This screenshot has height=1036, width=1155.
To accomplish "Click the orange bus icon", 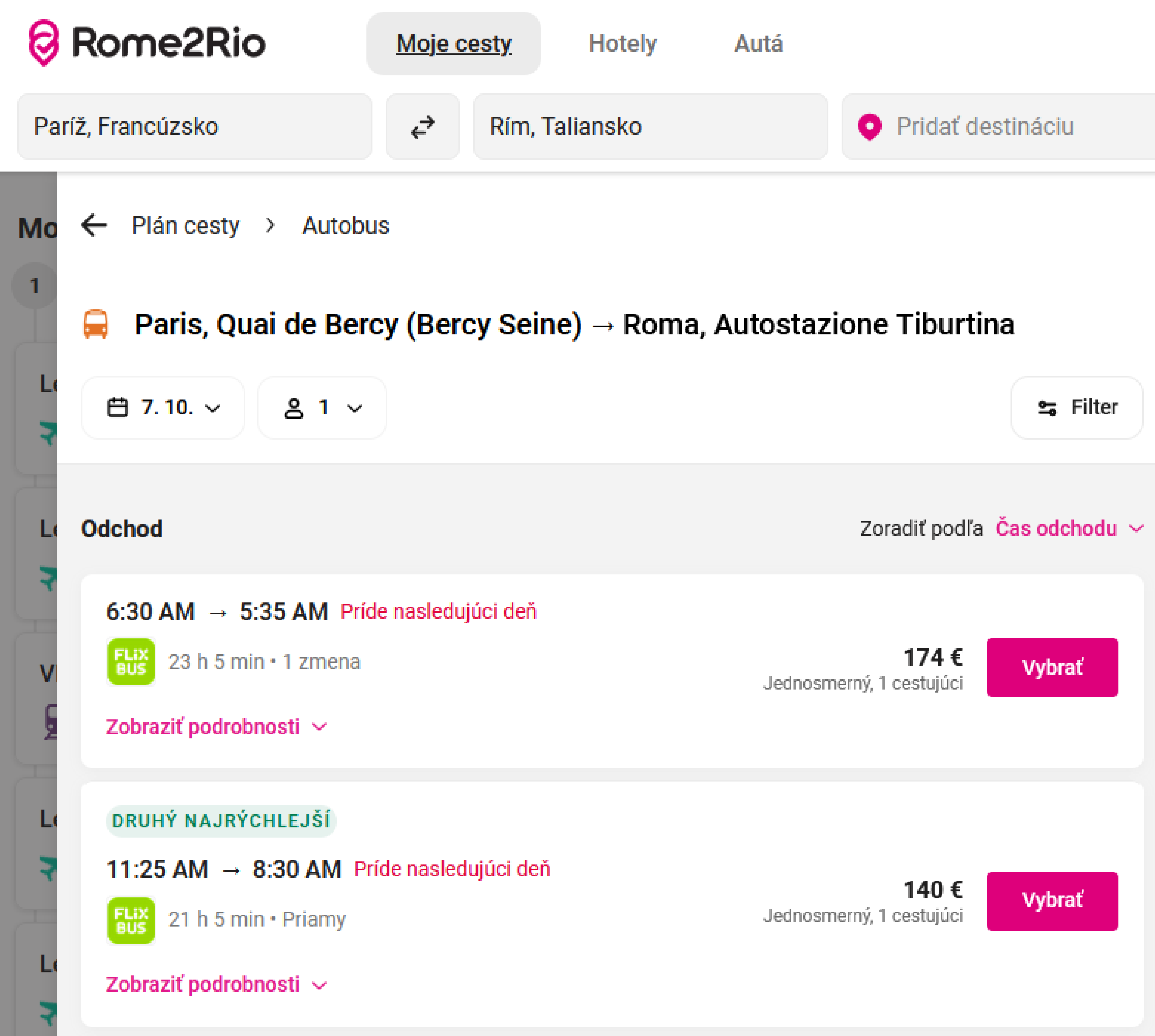I will tap(96, 324).
